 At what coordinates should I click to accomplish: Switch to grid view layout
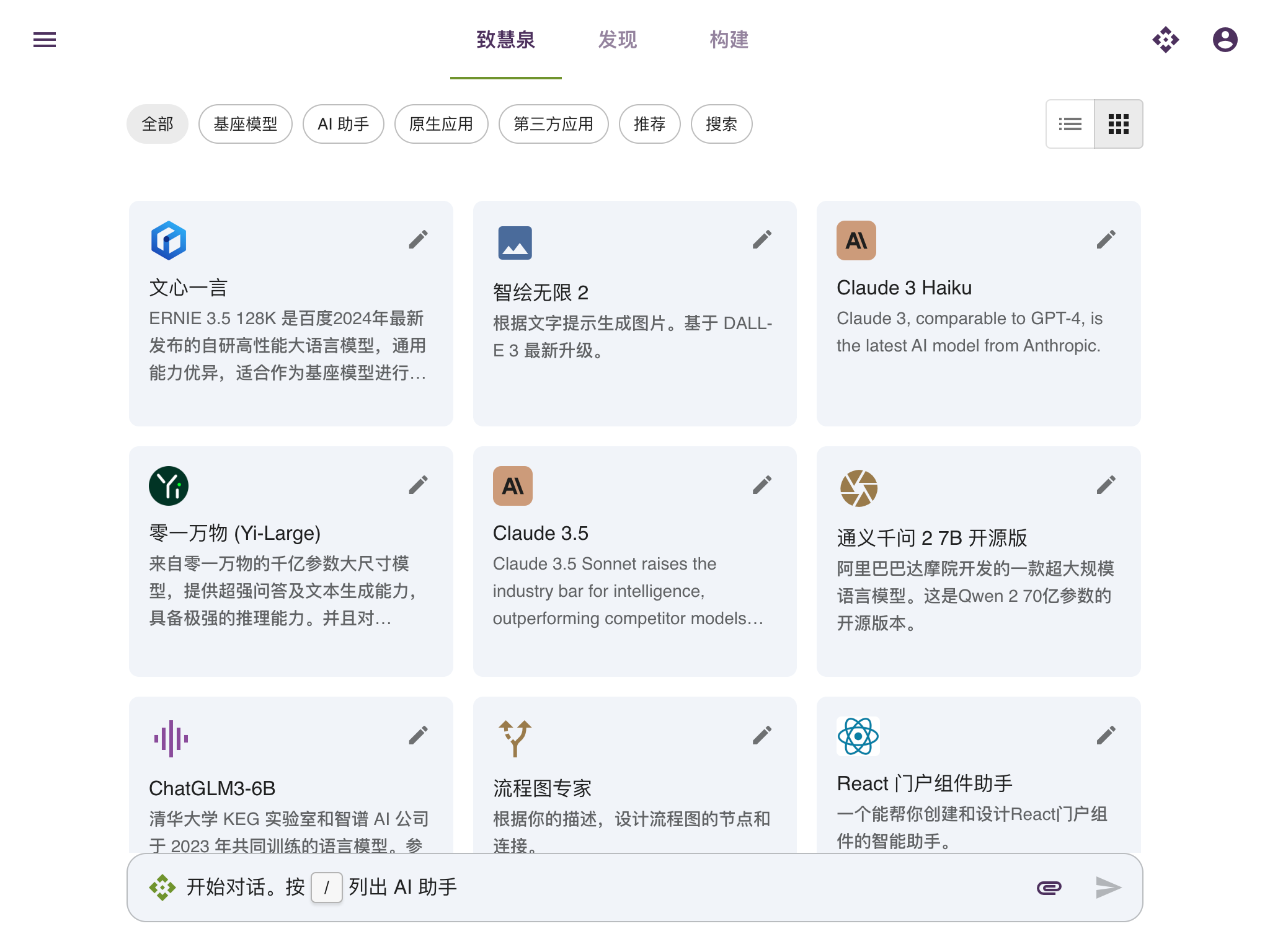click(1119, 124)
